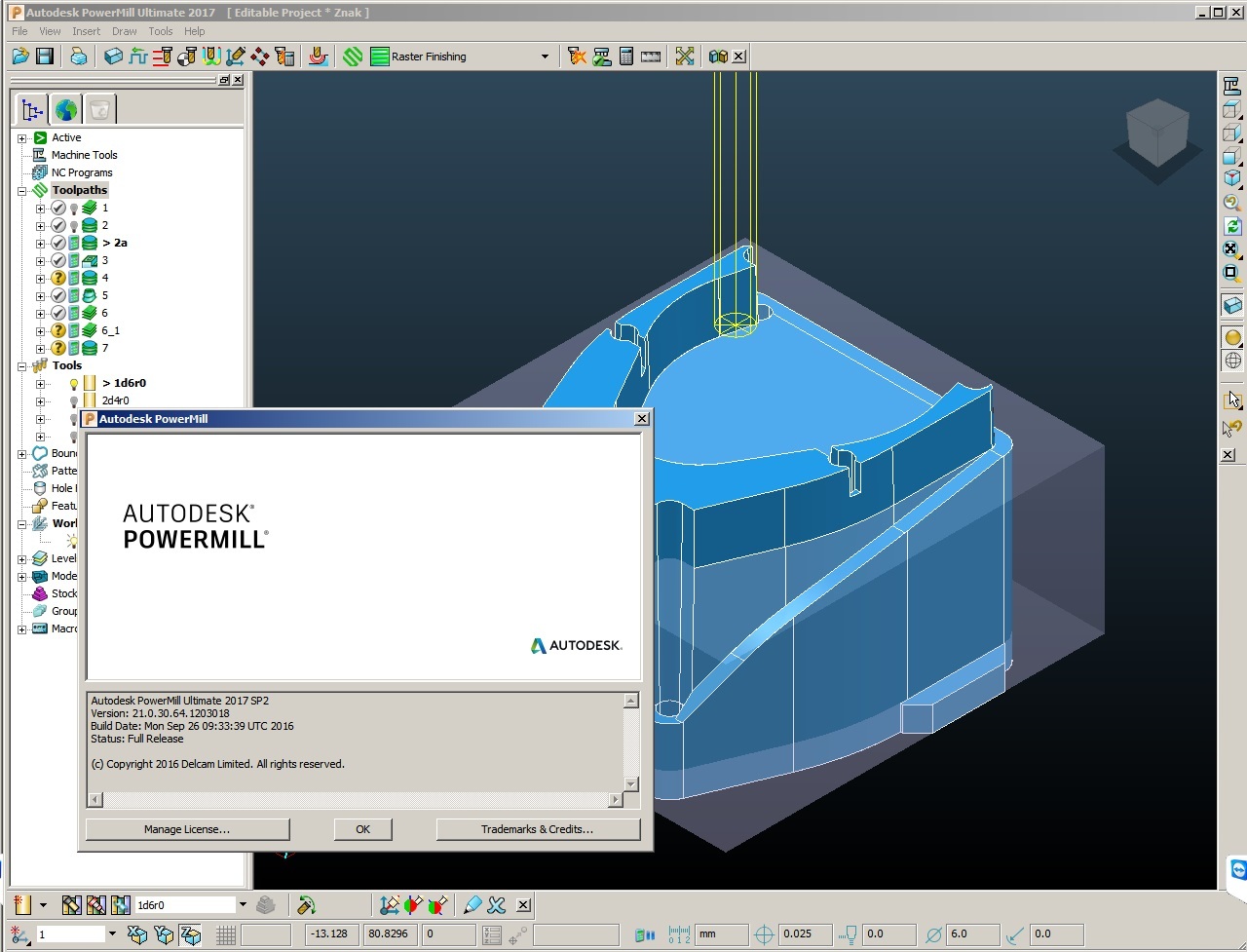Open the Help menu
The height and width of the screenshot is (952, 1247).
[195, 31]
